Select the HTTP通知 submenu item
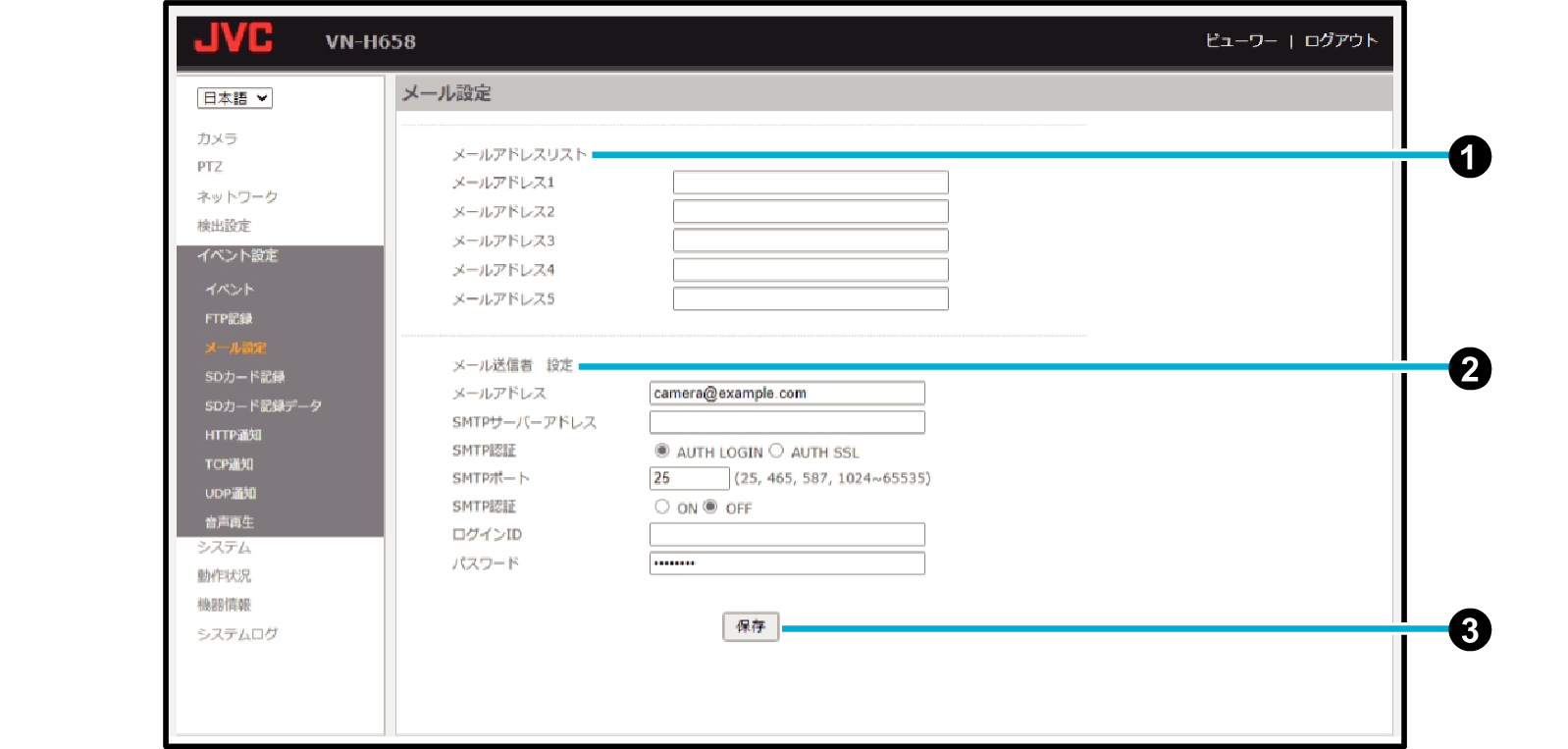The image size is (1568, 749). 233,435
